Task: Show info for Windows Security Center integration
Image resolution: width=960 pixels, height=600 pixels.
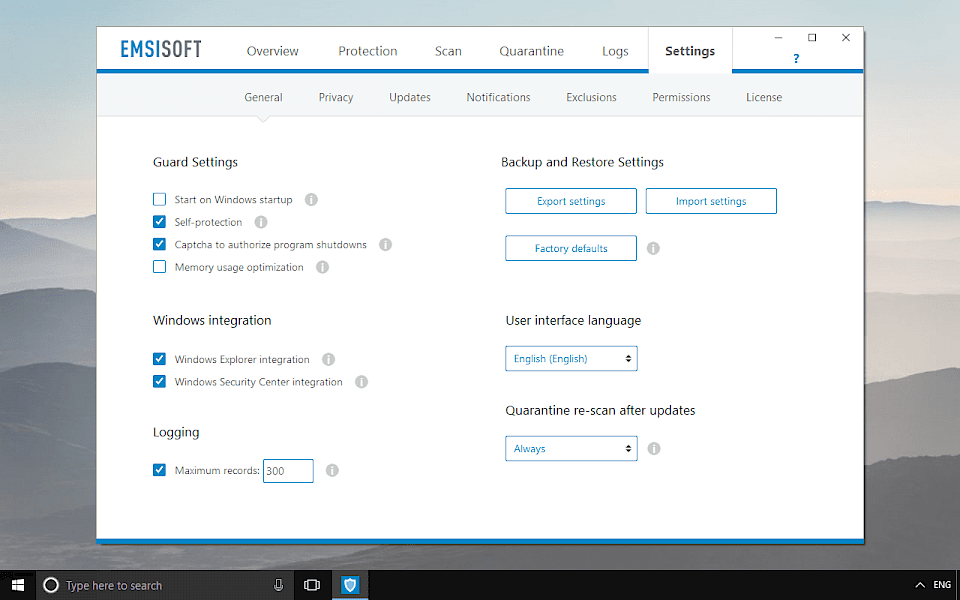Action: tap(361, 382)
